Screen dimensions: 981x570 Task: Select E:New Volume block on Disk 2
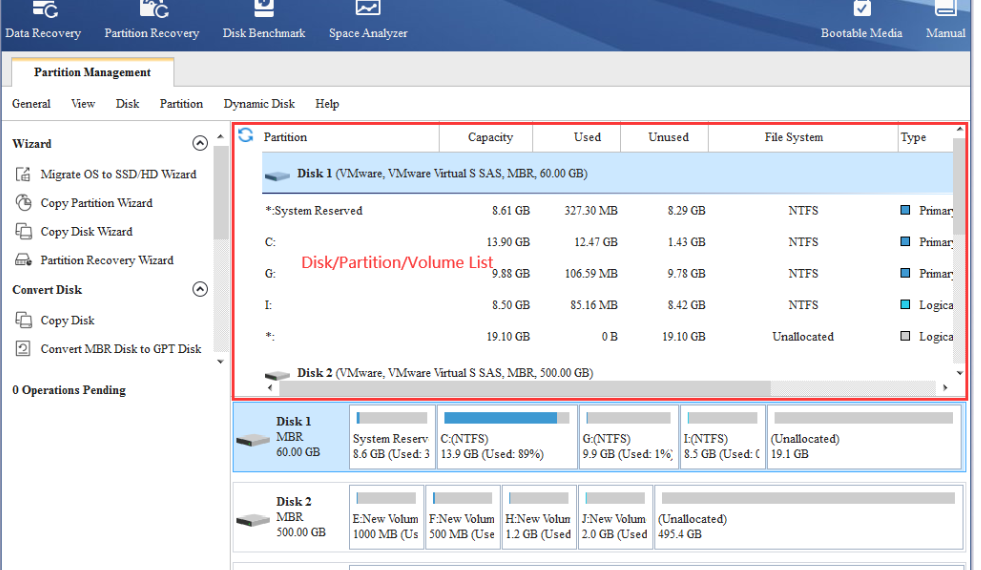tap(386, 517)
